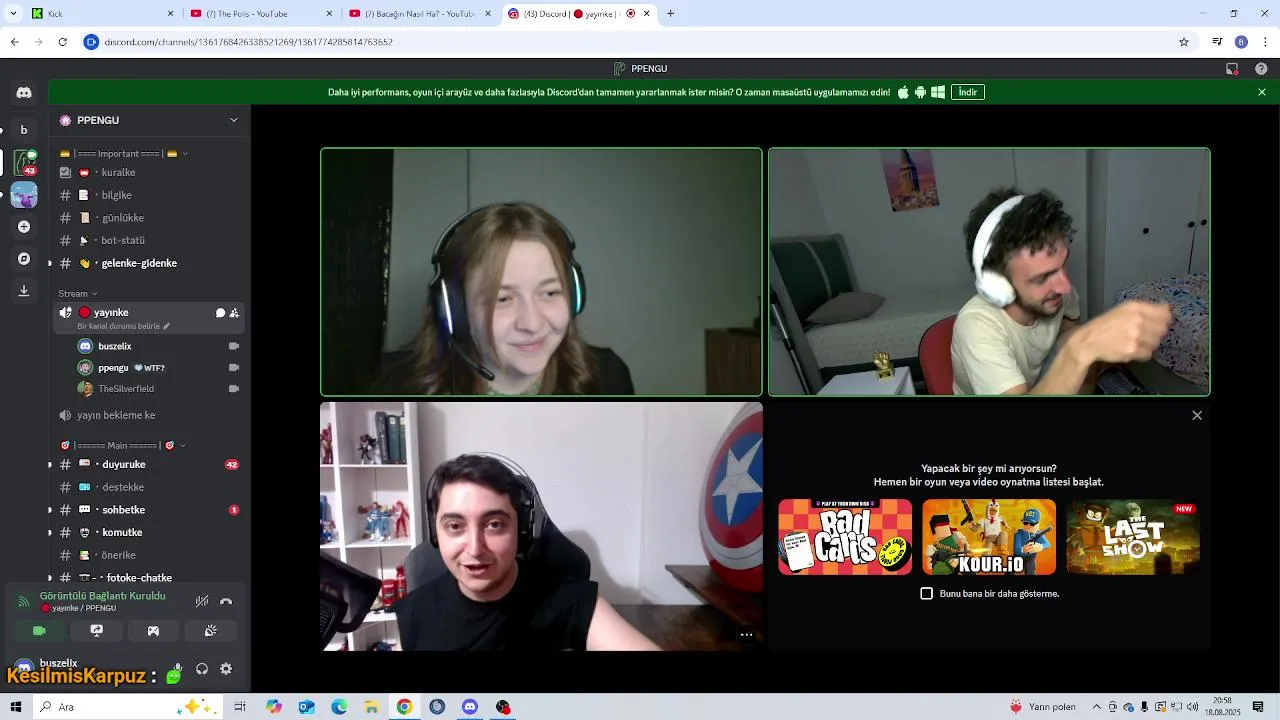Mute microphone in user panel

coord(177,669)
